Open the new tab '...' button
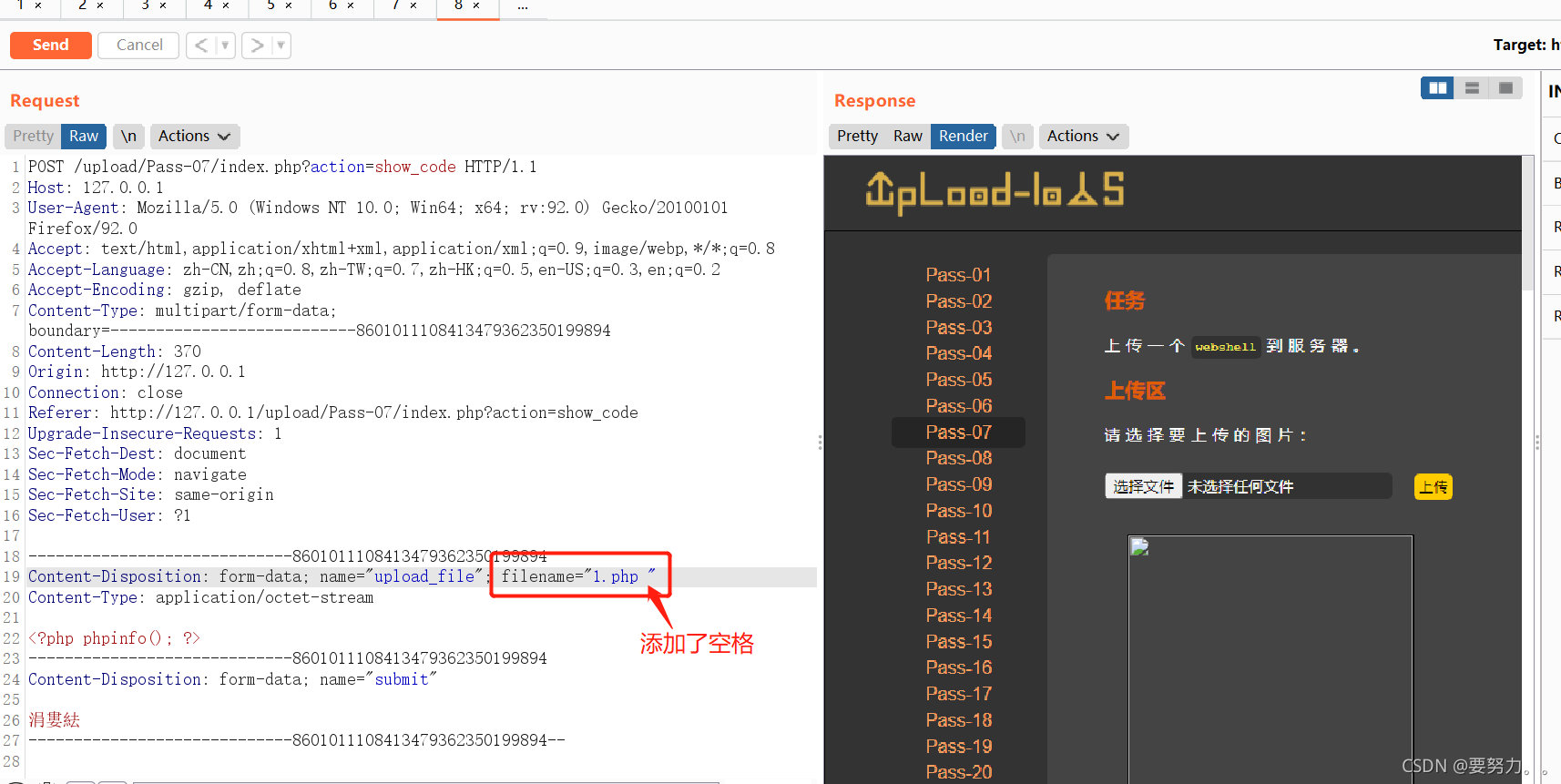Image resolution: width=1561 pixels, height=784 pixels. click(x=523, y=5)
